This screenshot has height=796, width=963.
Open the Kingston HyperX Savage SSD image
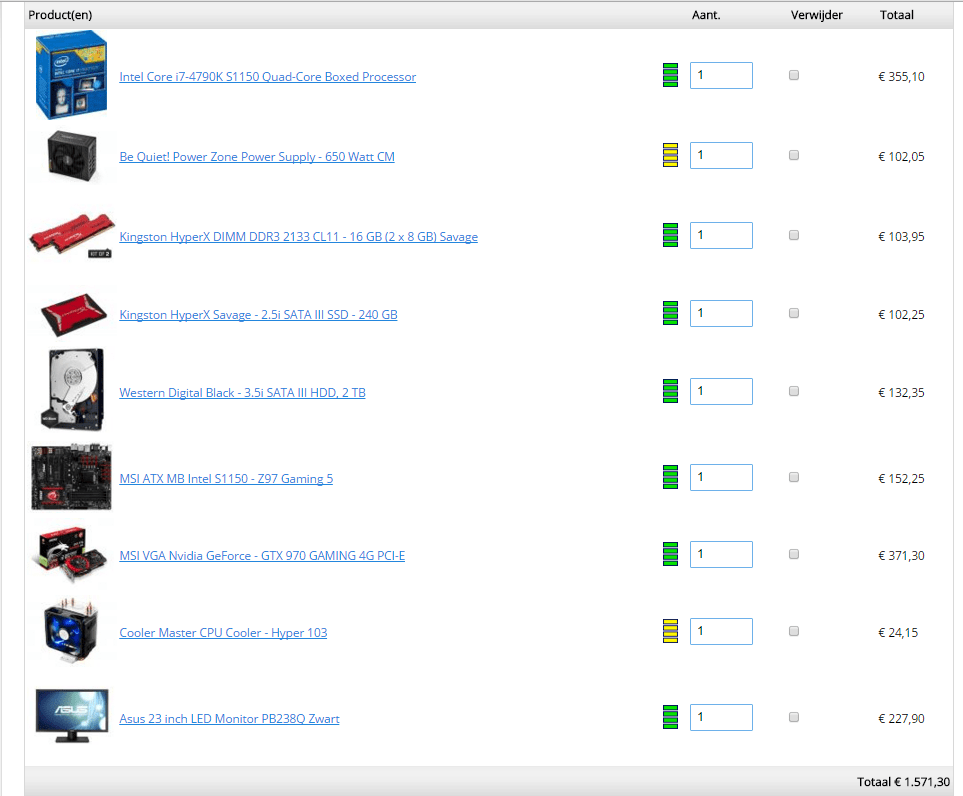(74, 314)
